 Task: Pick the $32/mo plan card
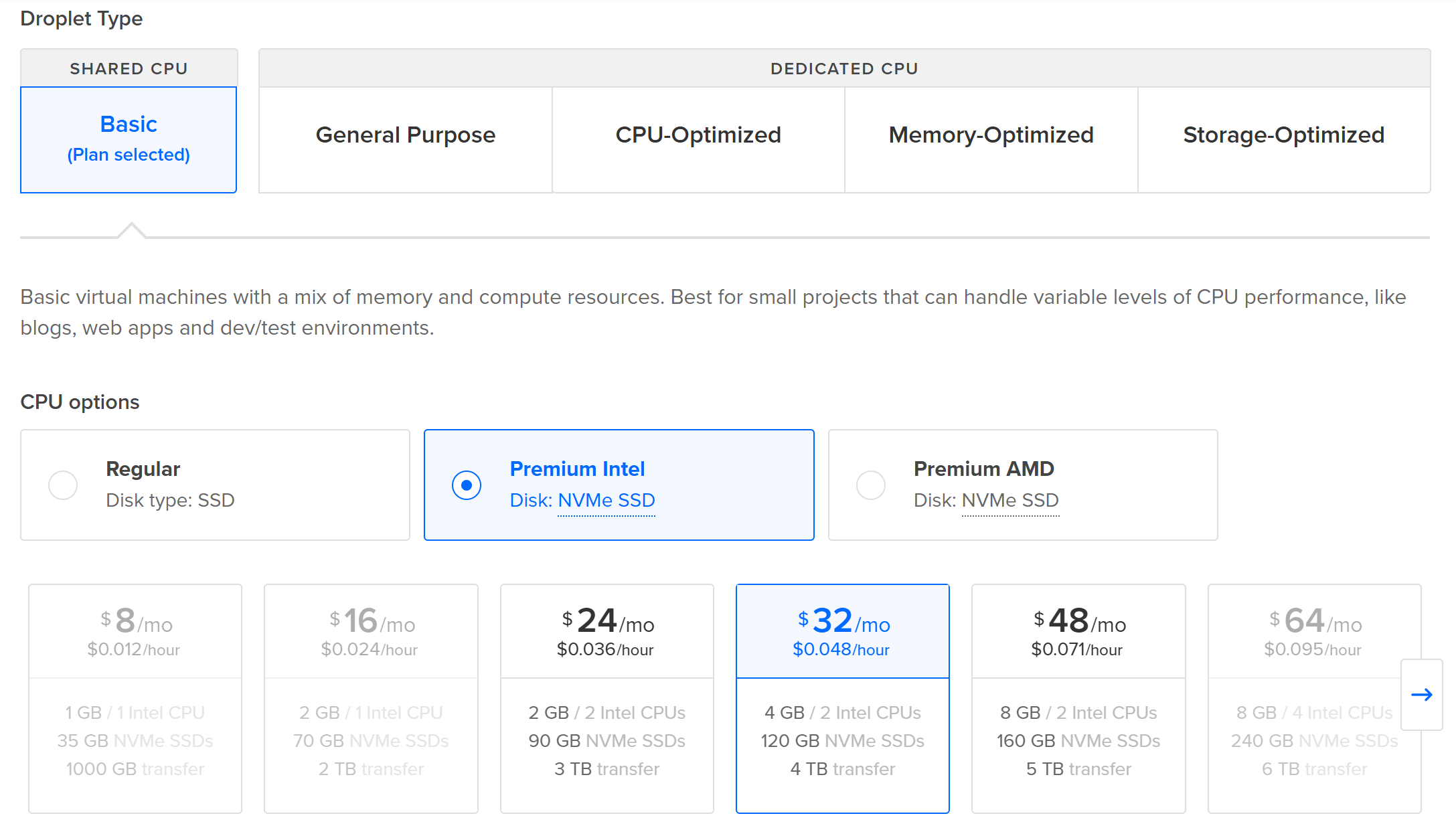click(842, 698)
